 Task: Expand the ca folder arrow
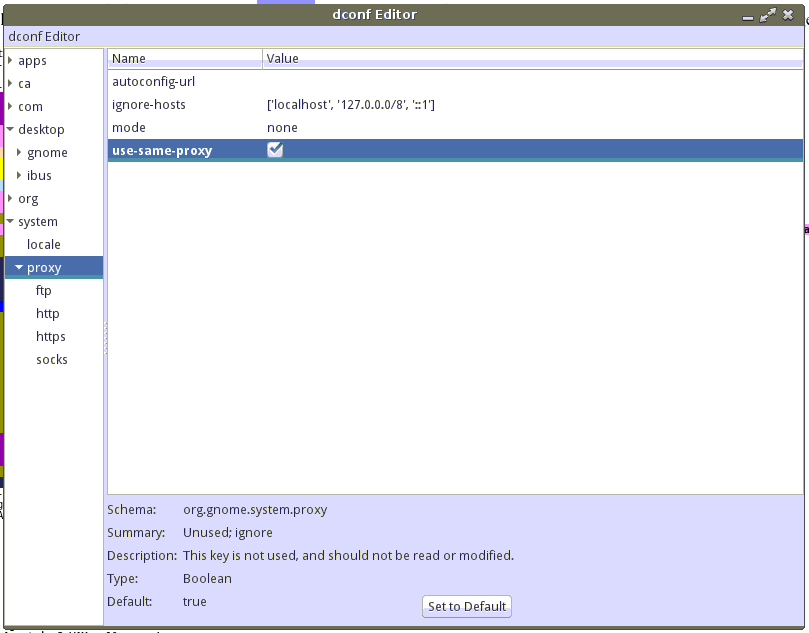point(10,84)
